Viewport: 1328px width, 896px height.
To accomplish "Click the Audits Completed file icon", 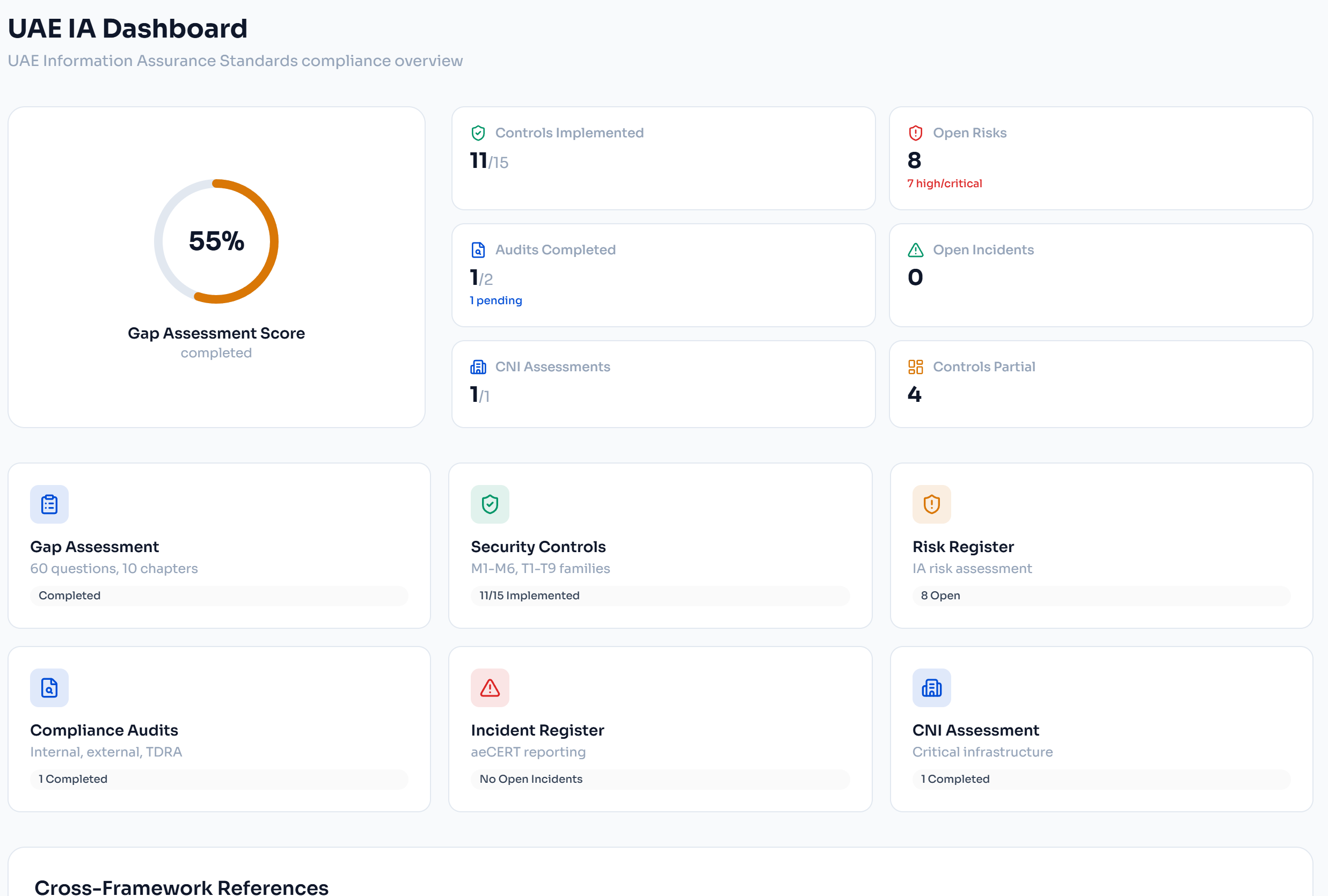I will coord(478,250).
